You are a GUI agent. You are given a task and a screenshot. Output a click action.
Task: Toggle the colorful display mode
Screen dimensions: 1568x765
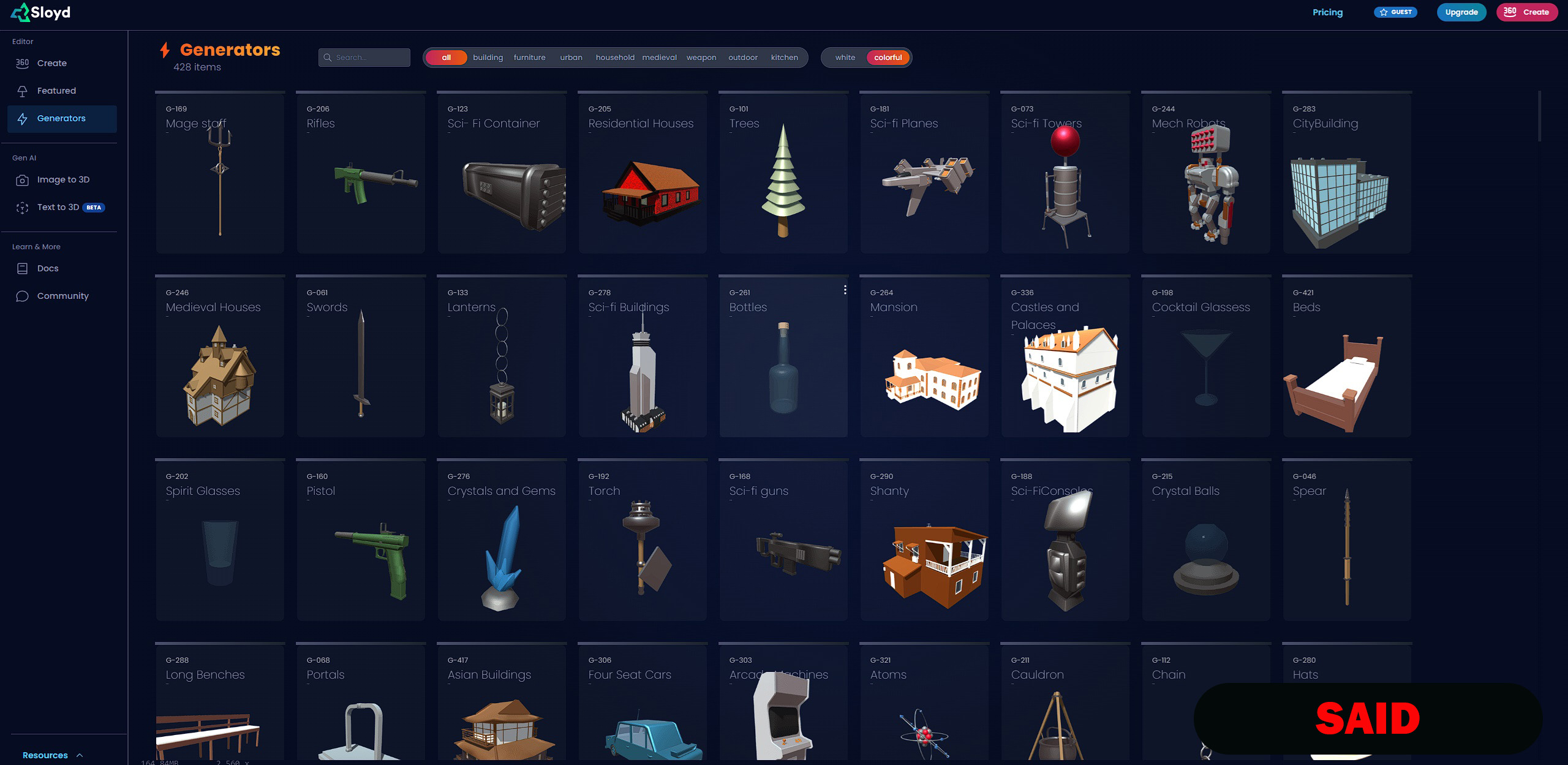click(887, 58)
